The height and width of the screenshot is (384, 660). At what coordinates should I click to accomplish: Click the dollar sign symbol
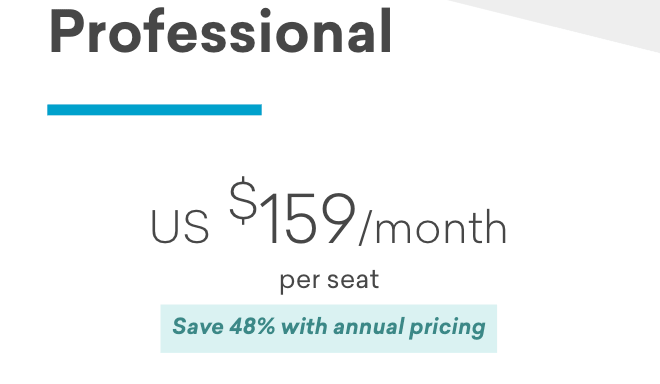tap(243, 200)
